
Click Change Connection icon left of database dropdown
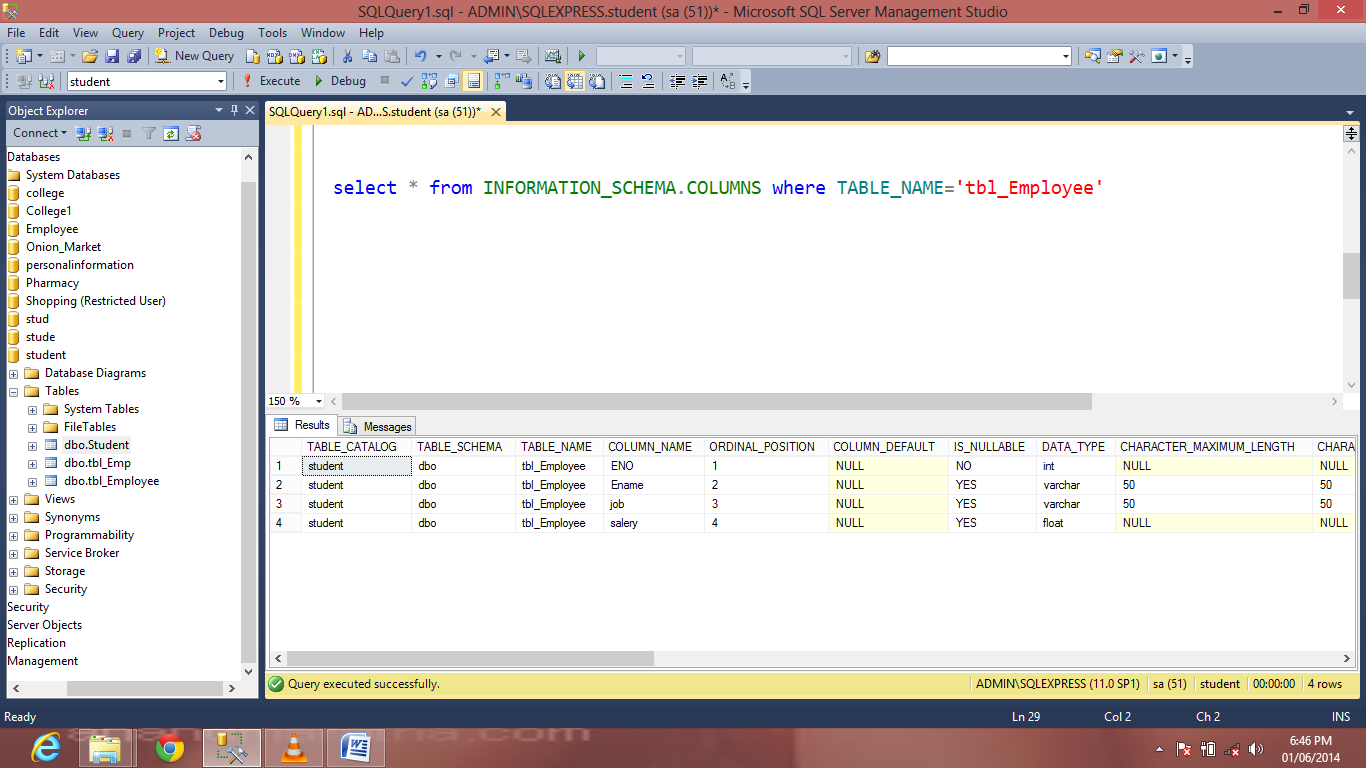point(46,81)
